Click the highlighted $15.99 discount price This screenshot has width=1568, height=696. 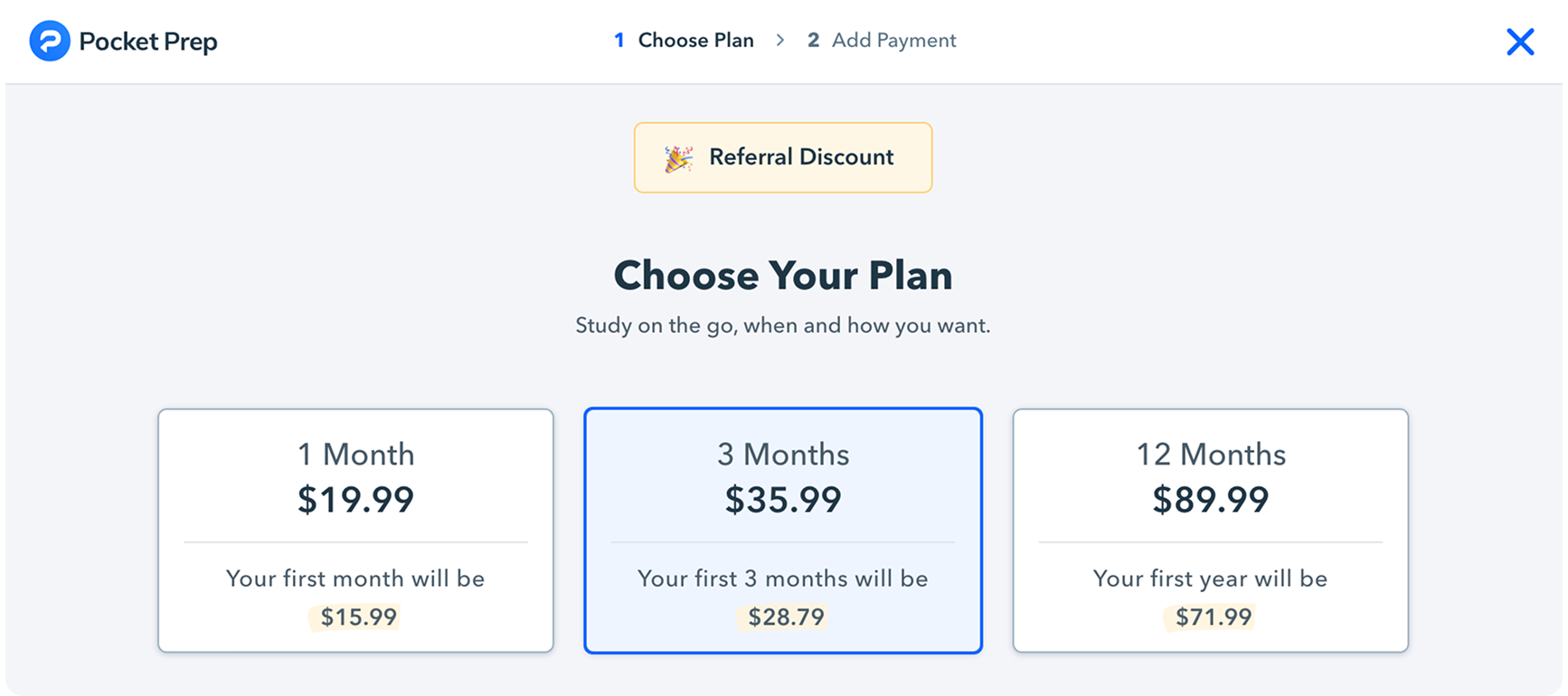[358, 617]
